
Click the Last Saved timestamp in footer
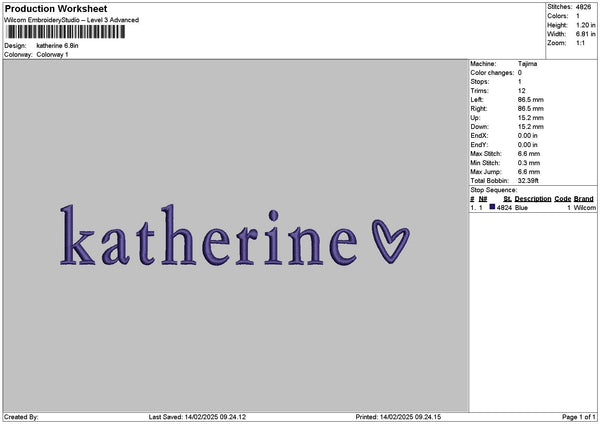197,417
